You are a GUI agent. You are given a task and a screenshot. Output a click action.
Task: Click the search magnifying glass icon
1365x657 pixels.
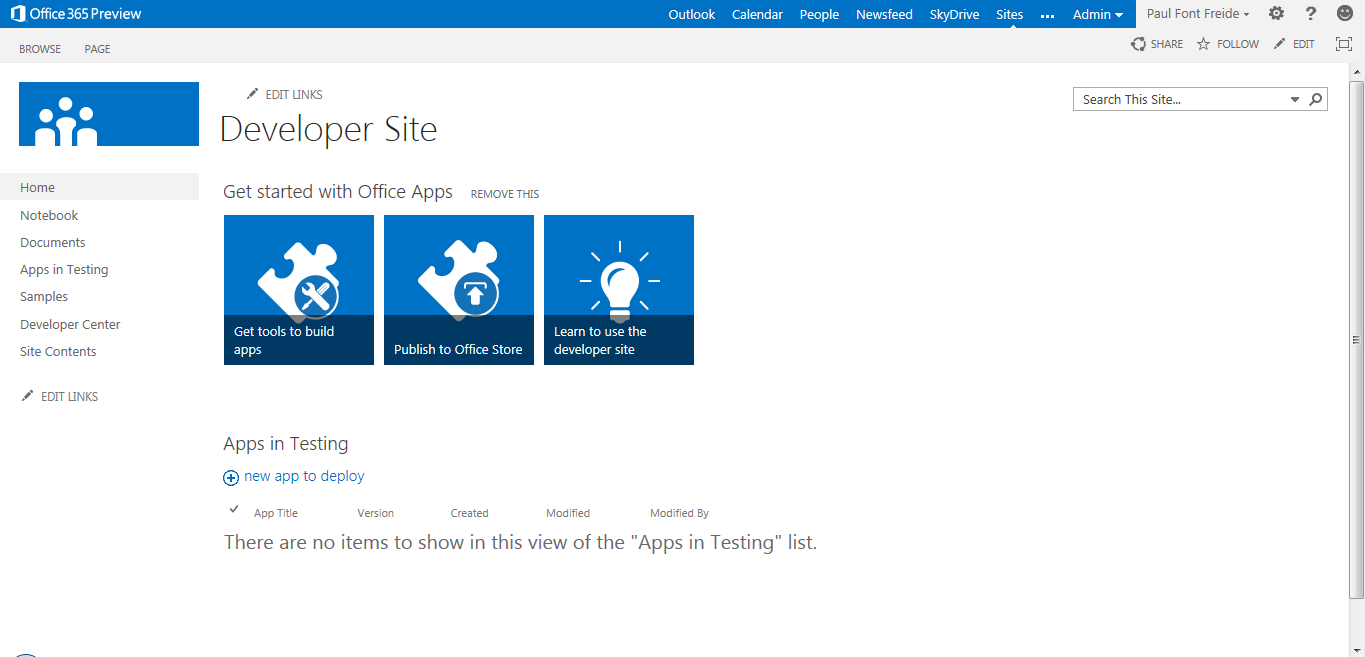tap(1316, 98)
